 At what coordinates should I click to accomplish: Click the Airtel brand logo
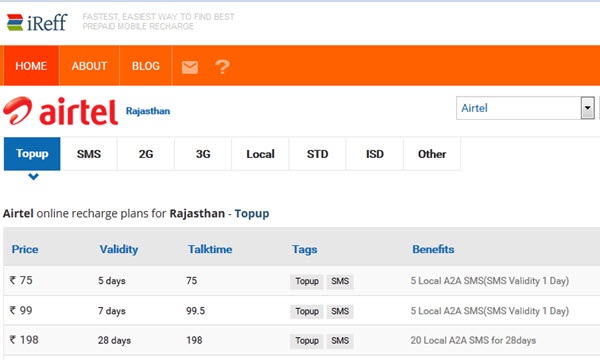point(60,111)
